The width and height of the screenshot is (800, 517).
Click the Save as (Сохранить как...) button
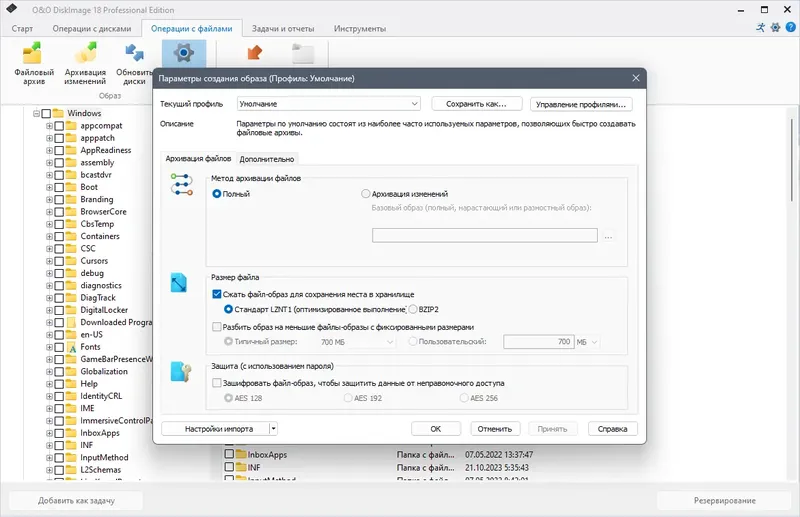coord(477,104)
